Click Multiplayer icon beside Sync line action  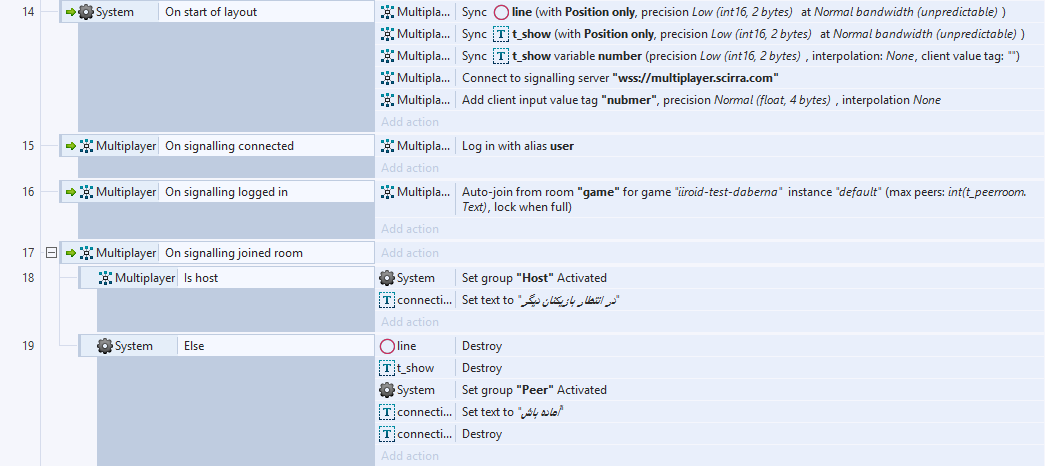[x=387, y=12]
